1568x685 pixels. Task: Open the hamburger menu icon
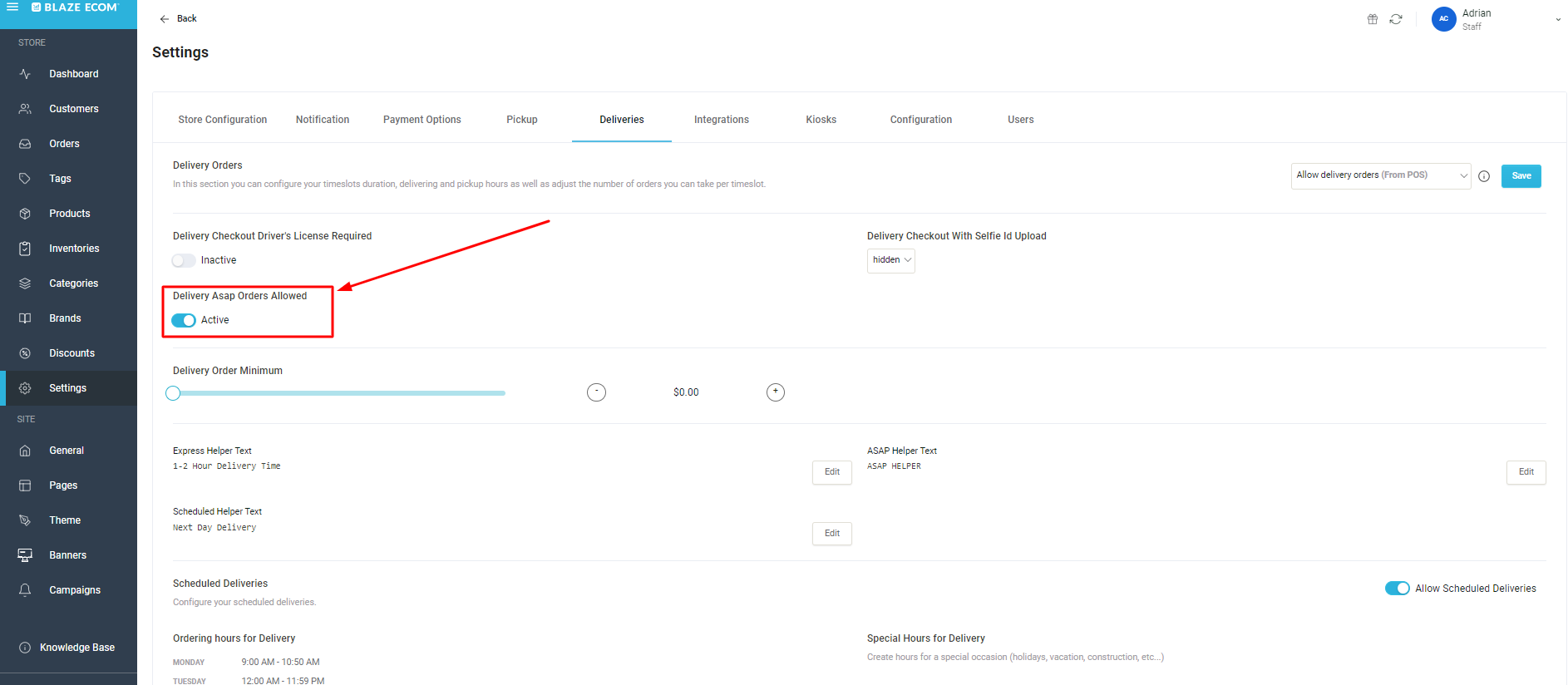12,7
